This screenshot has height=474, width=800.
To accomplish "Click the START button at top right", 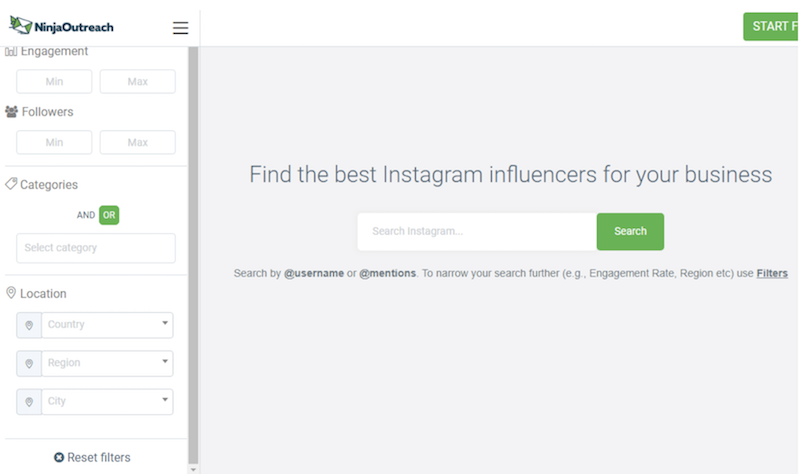I will (771, 27).
